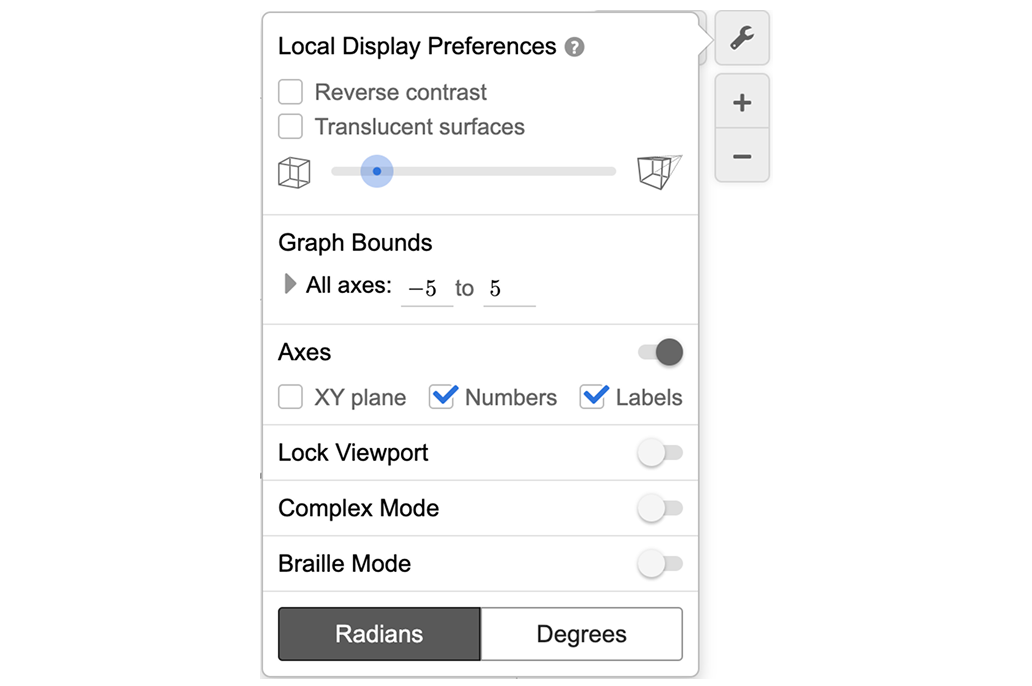Screen dimensions: 1032x686
Task: Enable the Lock Viewport switch
Action: click(660, 453)
